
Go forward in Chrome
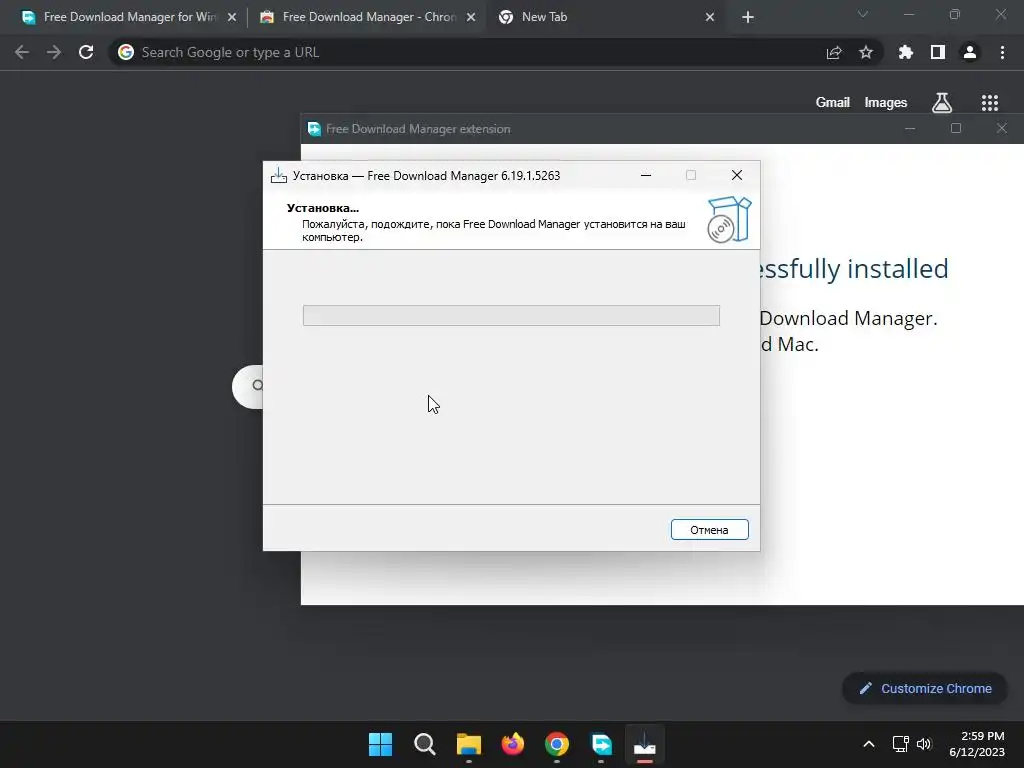click(x=54, y=52)
